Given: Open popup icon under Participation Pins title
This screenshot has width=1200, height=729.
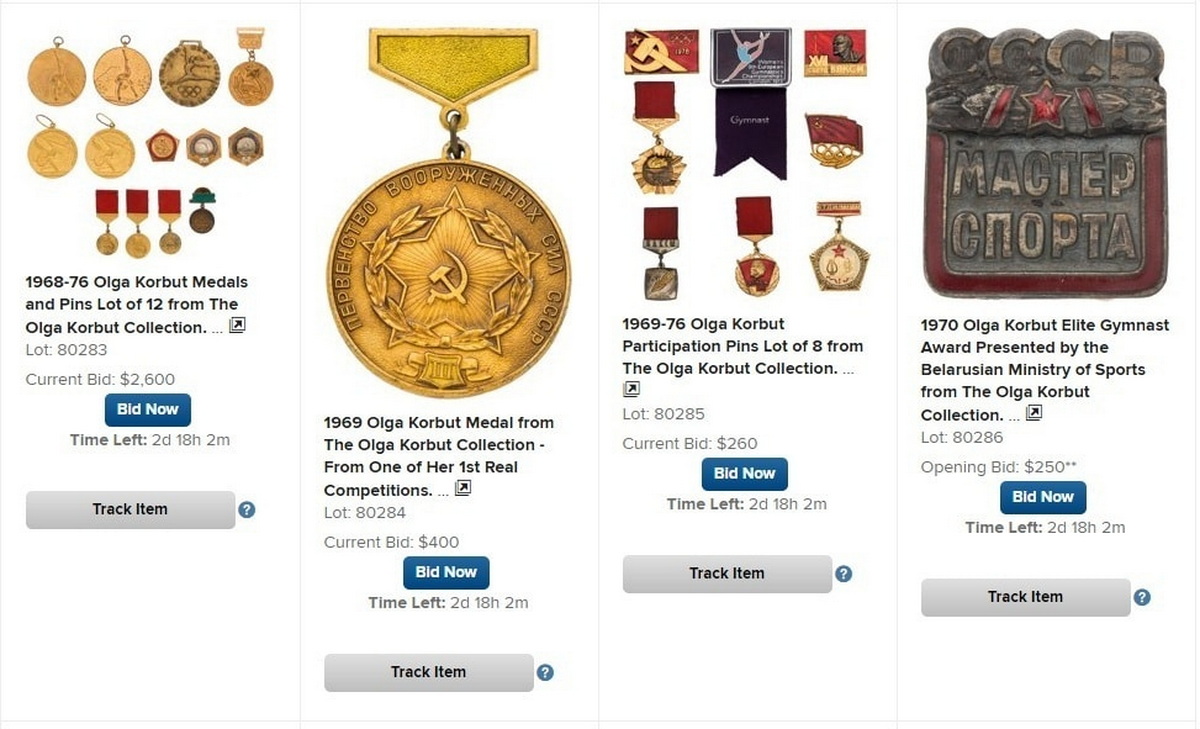Looking at the screenshot, I should 631,389.
